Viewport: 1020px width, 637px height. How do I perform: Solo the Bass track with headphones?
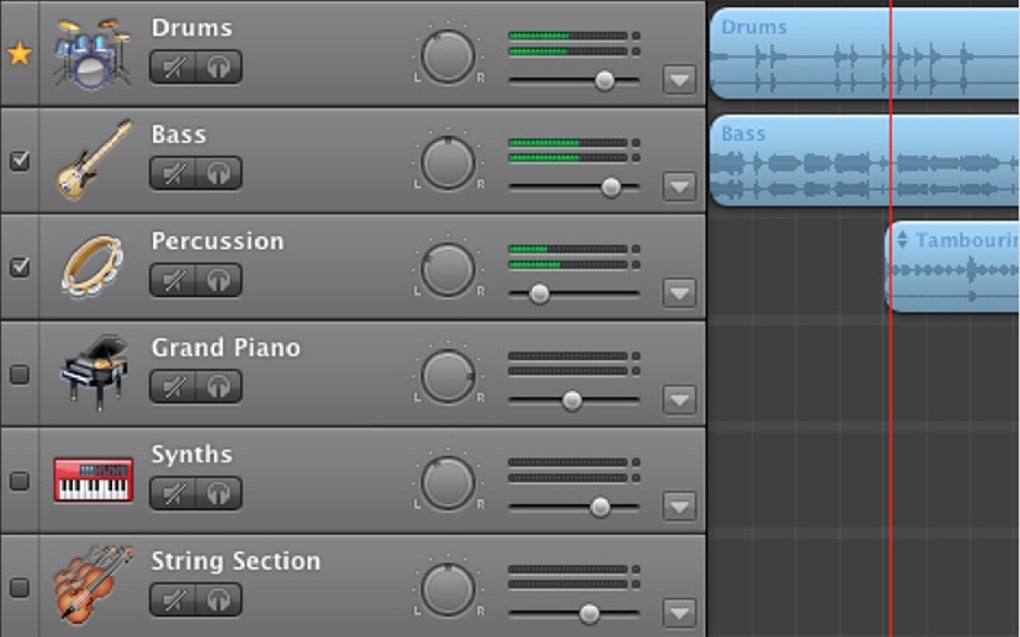[x=218, y=173]
